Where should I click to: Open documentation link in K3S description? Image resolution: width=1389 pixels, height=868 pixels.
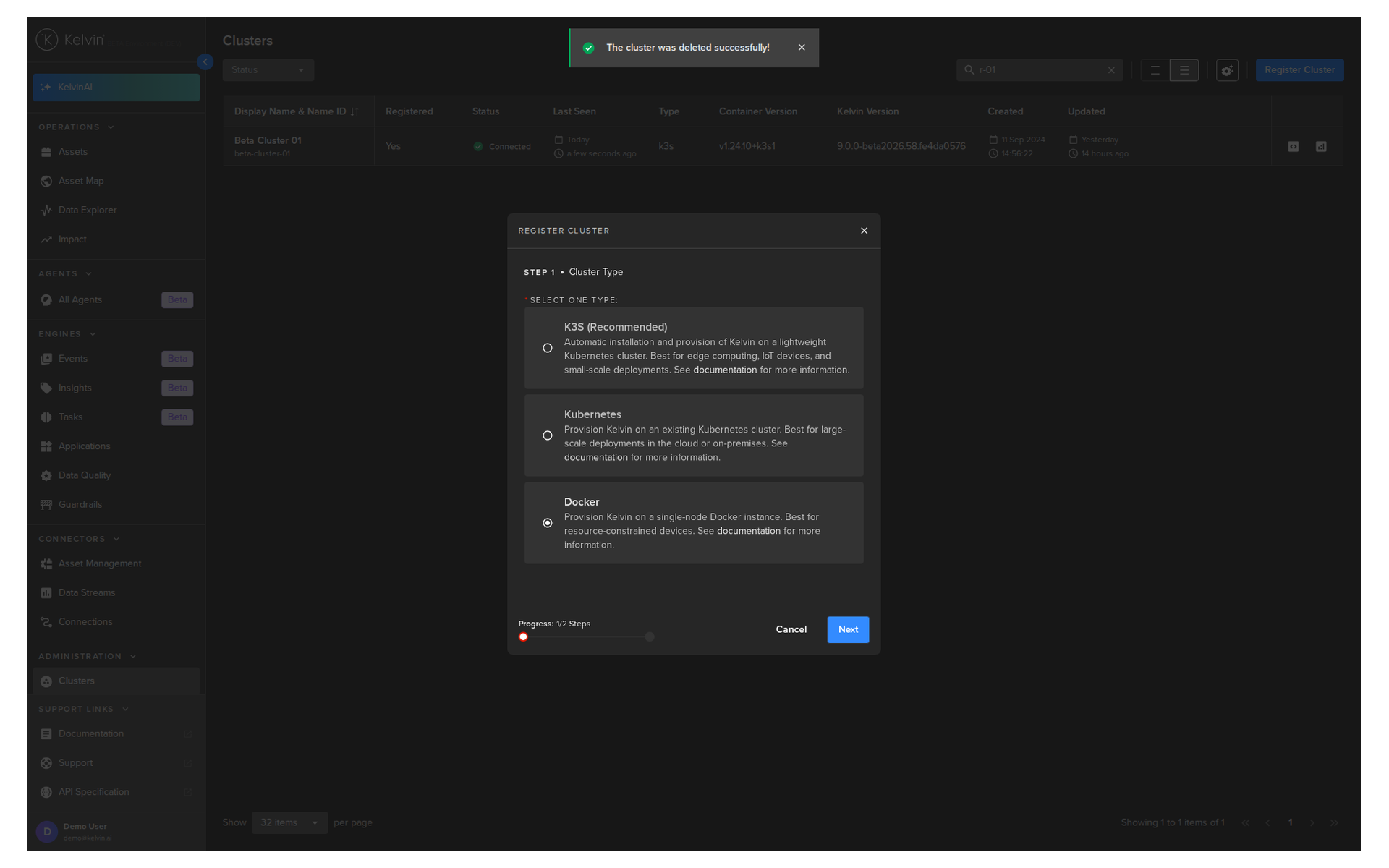pyautogui.click(x=725, y=370)
